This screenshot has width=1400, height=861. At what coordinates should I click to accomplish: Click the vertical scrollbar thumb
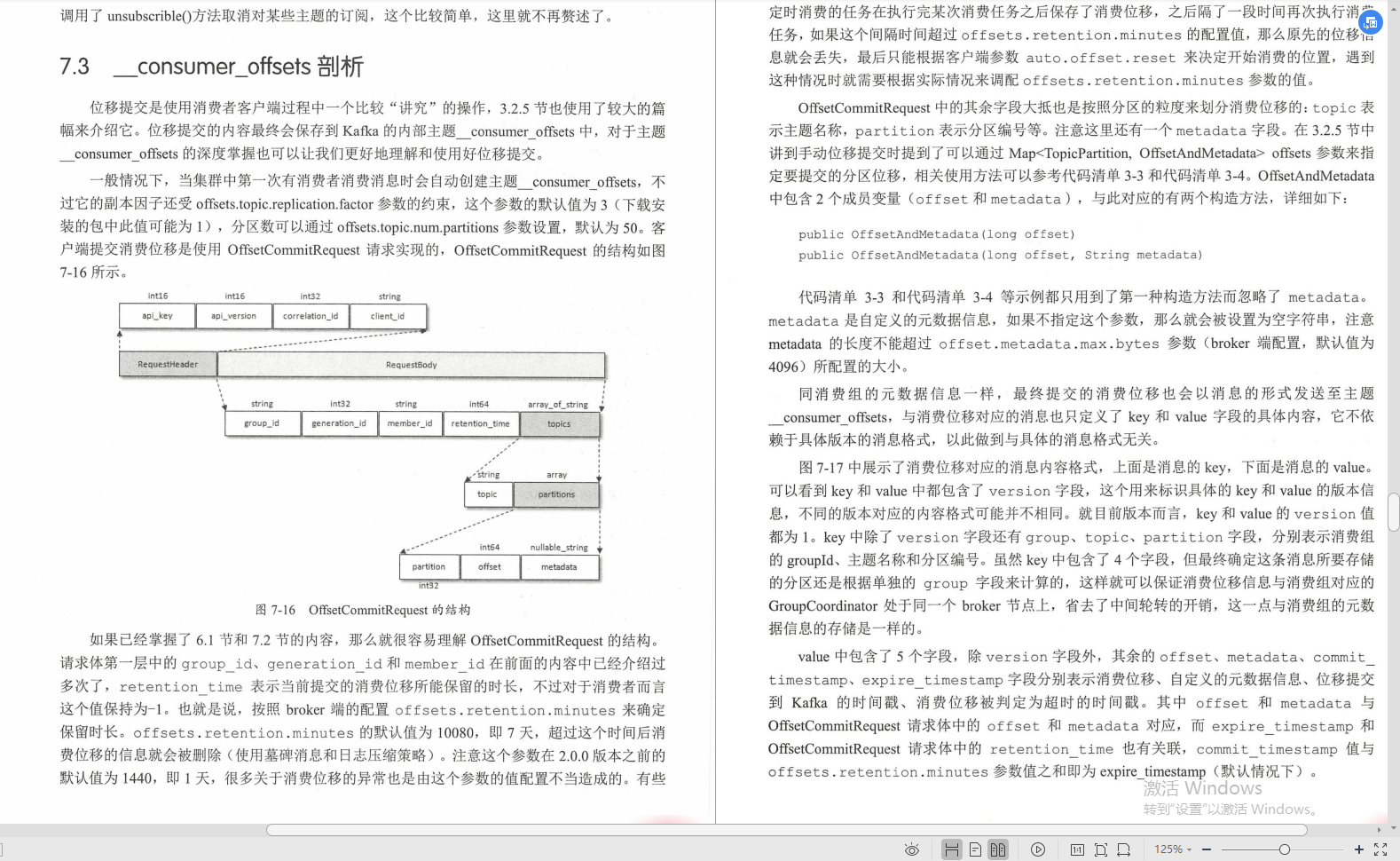[x=1394, y=513]
